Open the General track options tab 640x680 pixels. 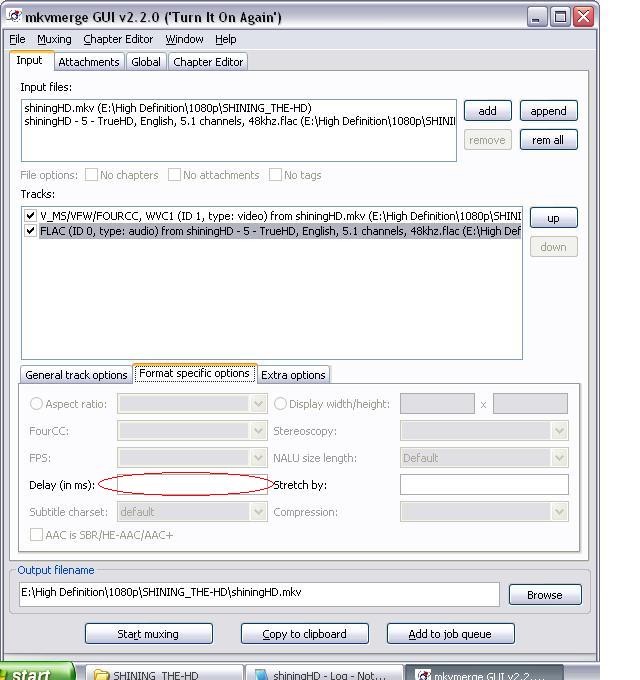[x=76, y=375]
